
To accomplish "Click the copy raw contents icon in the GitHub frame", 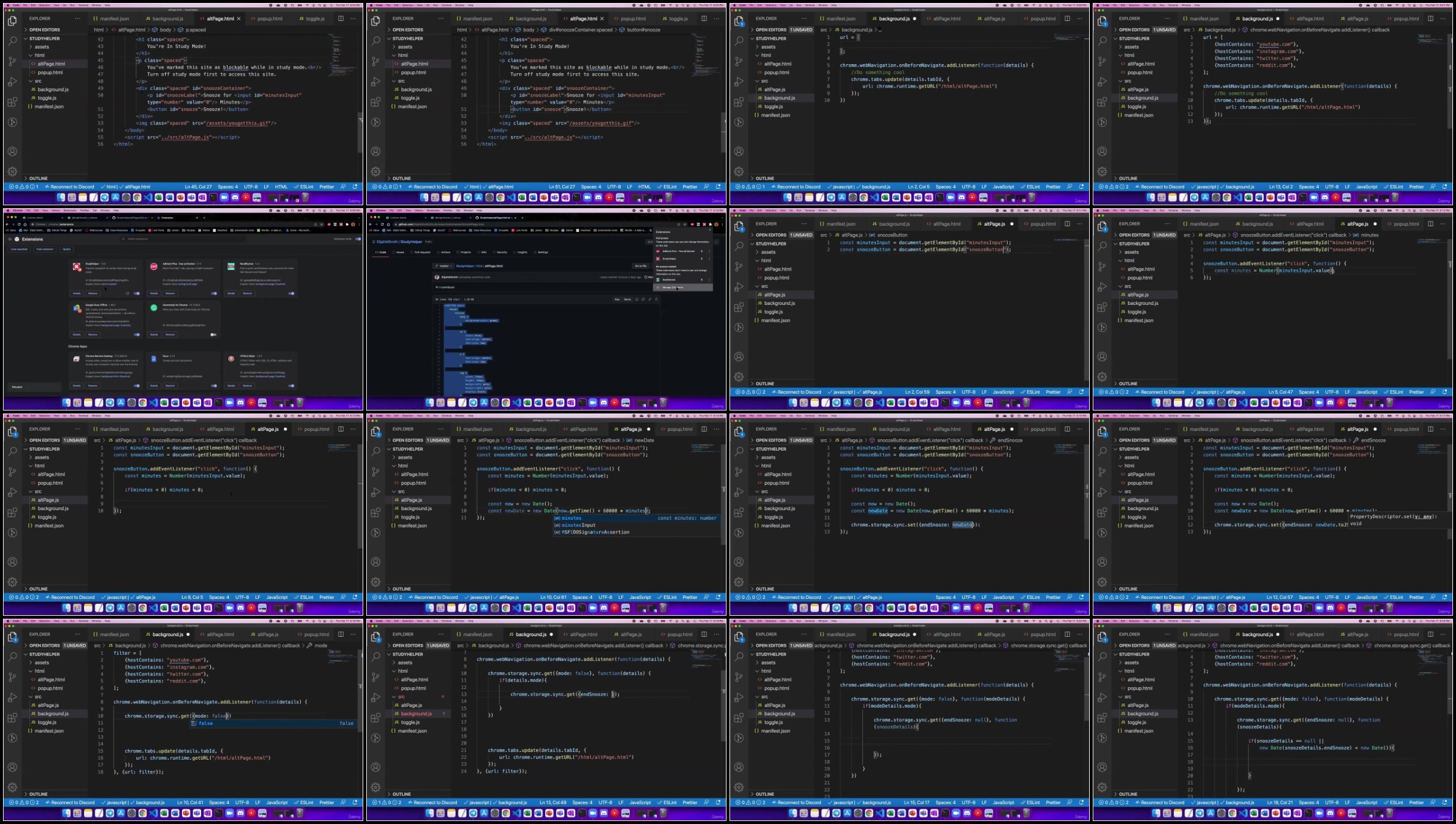I will (x=643, y=299).
